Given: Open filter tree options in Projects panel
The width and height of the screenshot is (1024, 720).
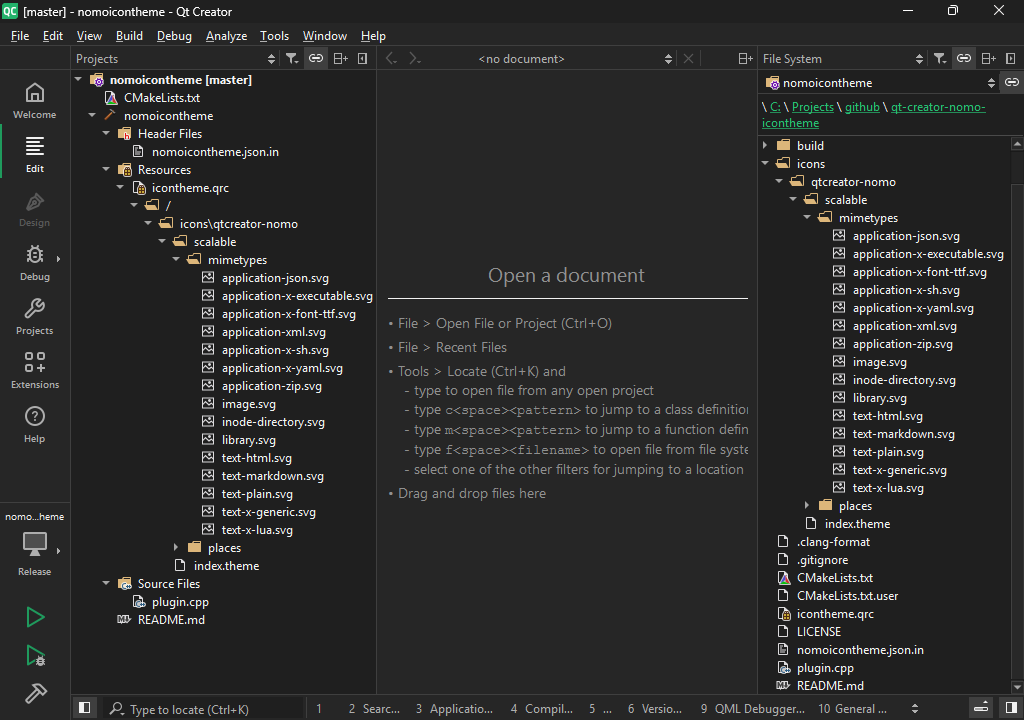Looking at the screenshot, I should [292, 59].
